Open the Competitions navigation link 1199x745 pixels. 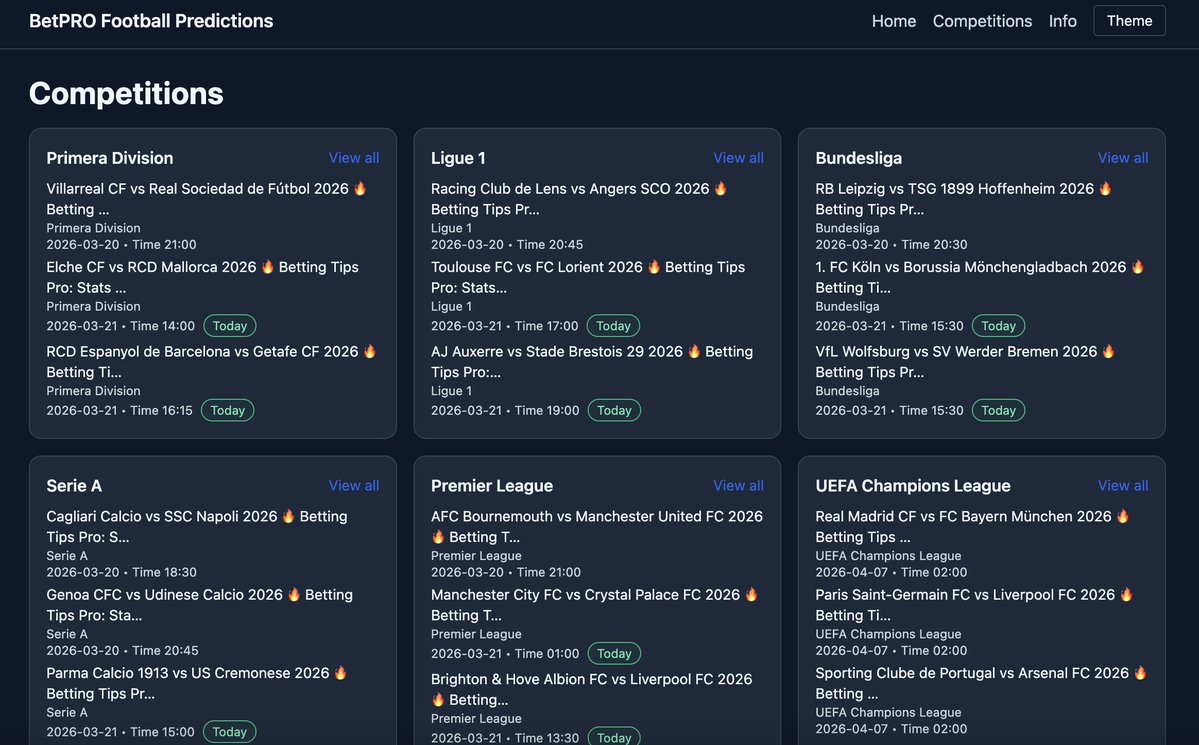click(x=982, y=21)
